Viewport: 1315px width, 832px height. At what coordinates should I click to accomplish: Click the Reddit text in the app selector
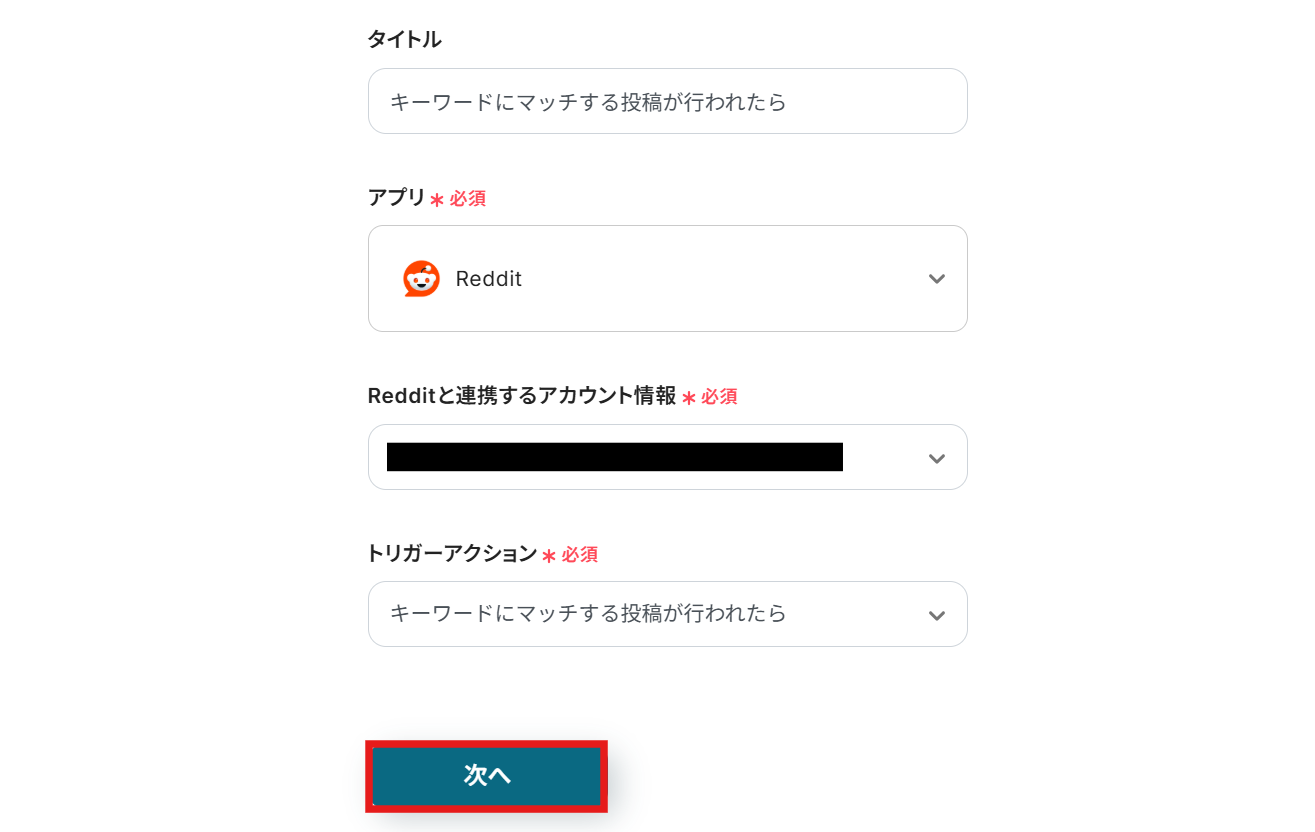[x=488, y=279]
